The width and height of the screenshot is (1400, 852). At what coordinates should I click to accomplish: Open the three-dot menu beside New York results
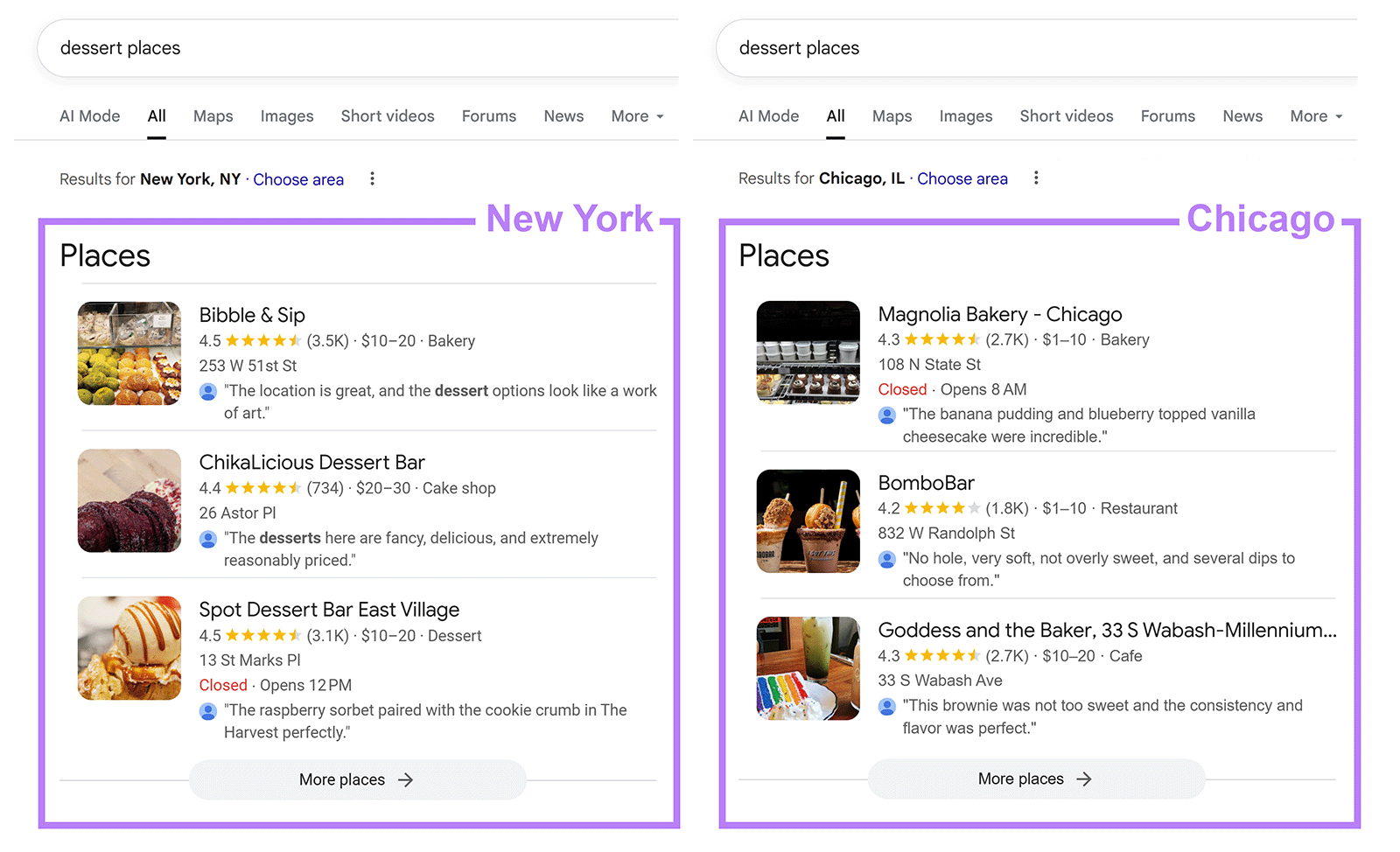pos(372,178)
